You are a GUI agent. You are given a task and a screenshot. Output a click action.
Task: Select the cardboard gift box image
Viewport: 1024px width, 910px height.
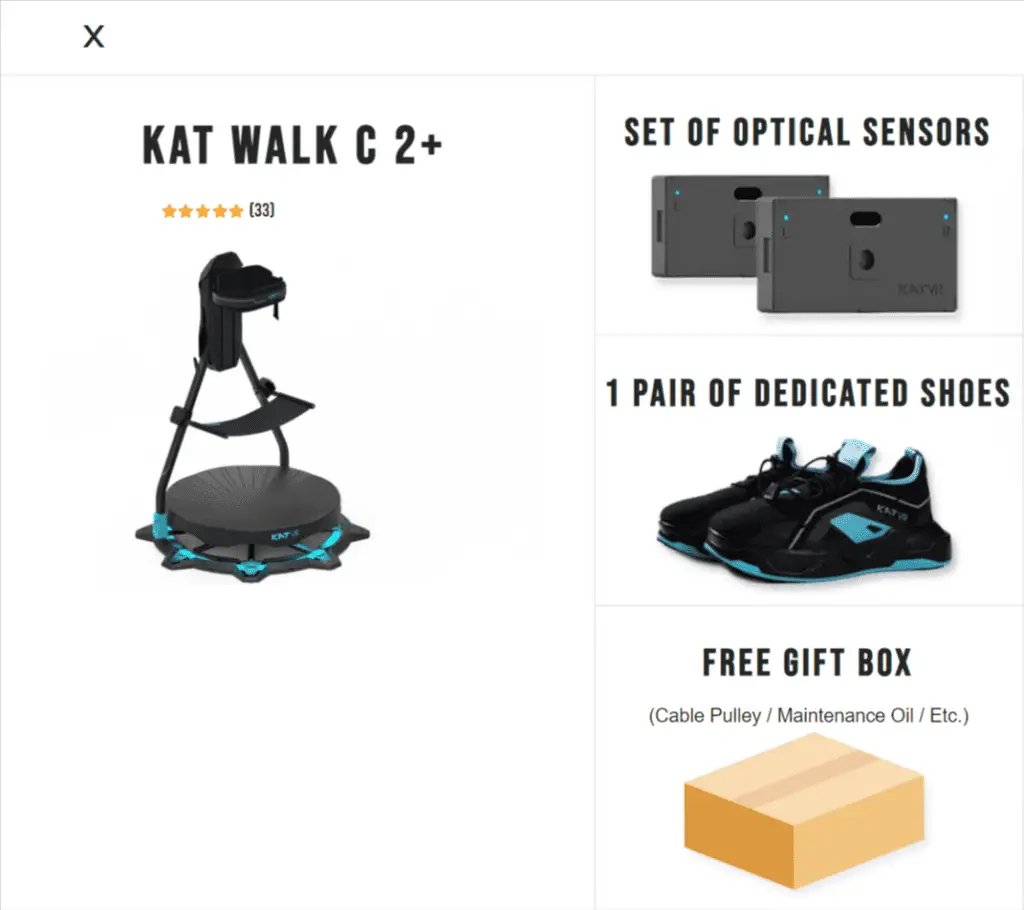pyautogui.click(x=805, y=811)
